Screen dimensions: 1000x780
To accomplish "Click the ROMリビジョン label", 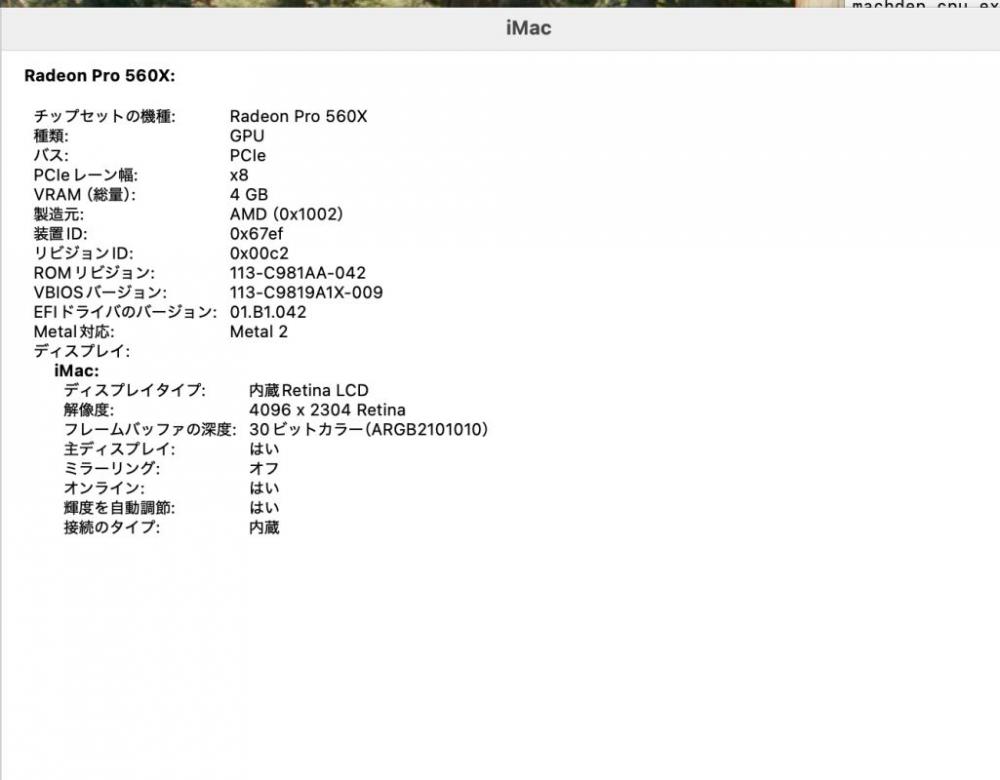I will [94, 273].
